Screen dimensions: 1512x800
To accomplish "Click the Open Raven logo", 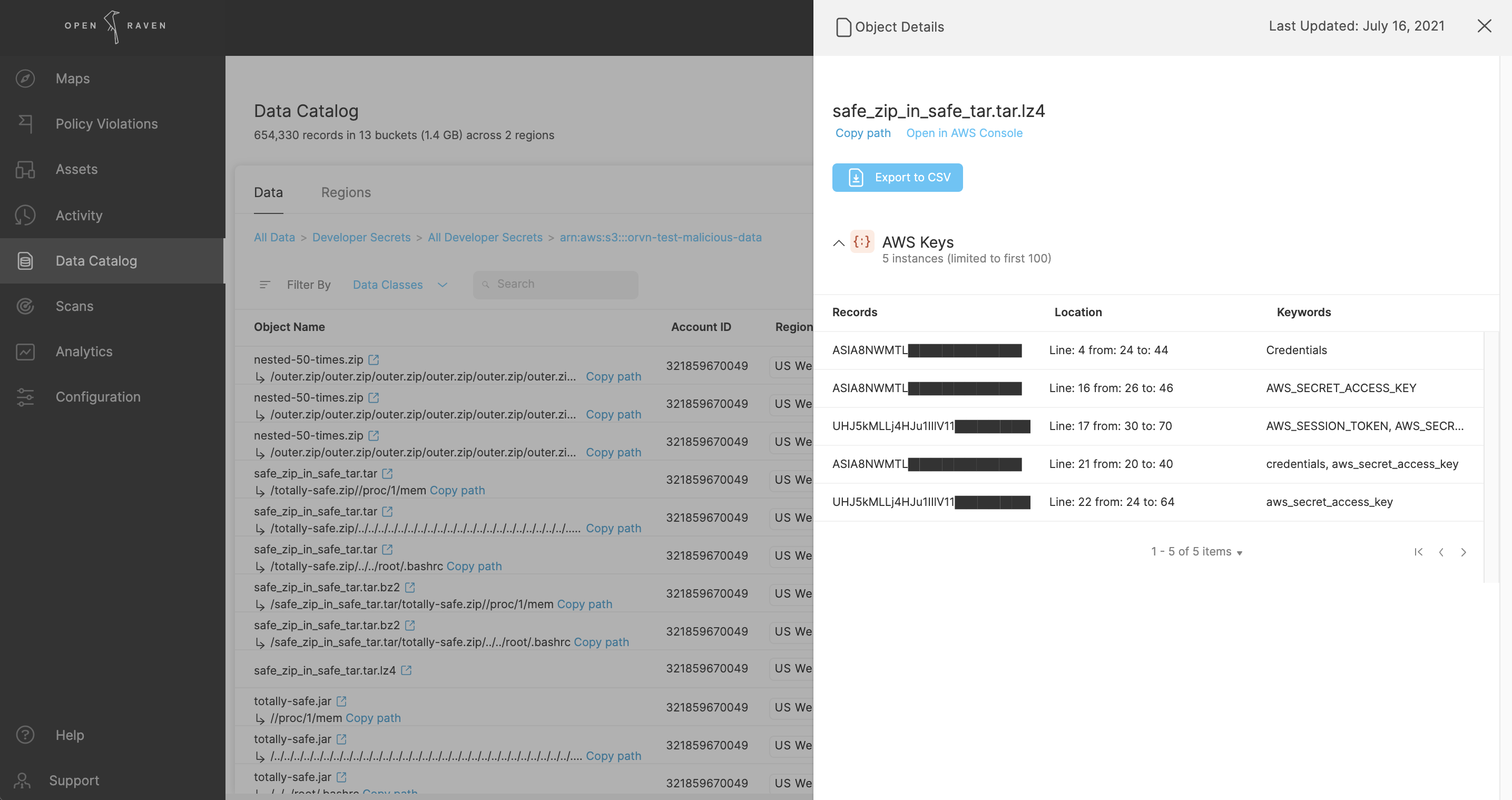I will [115, 26].
